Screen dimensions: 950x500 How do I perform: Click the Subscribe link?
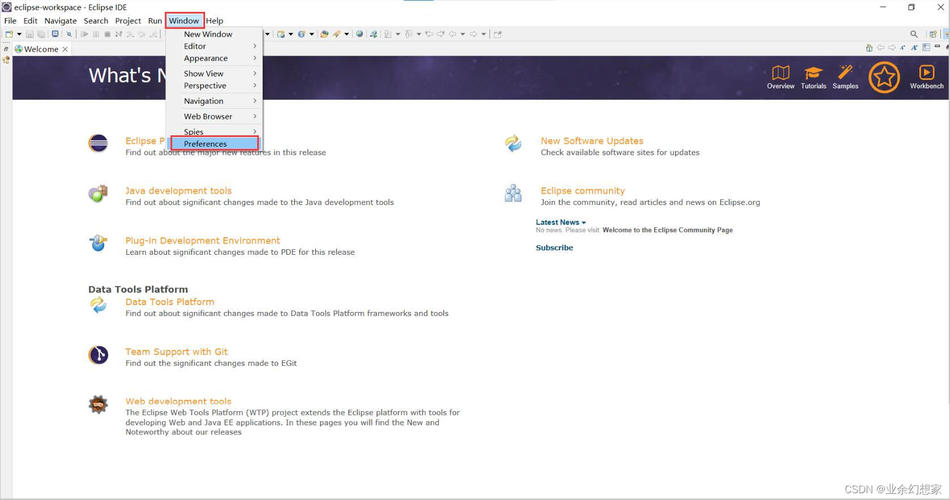click(554, 248)
